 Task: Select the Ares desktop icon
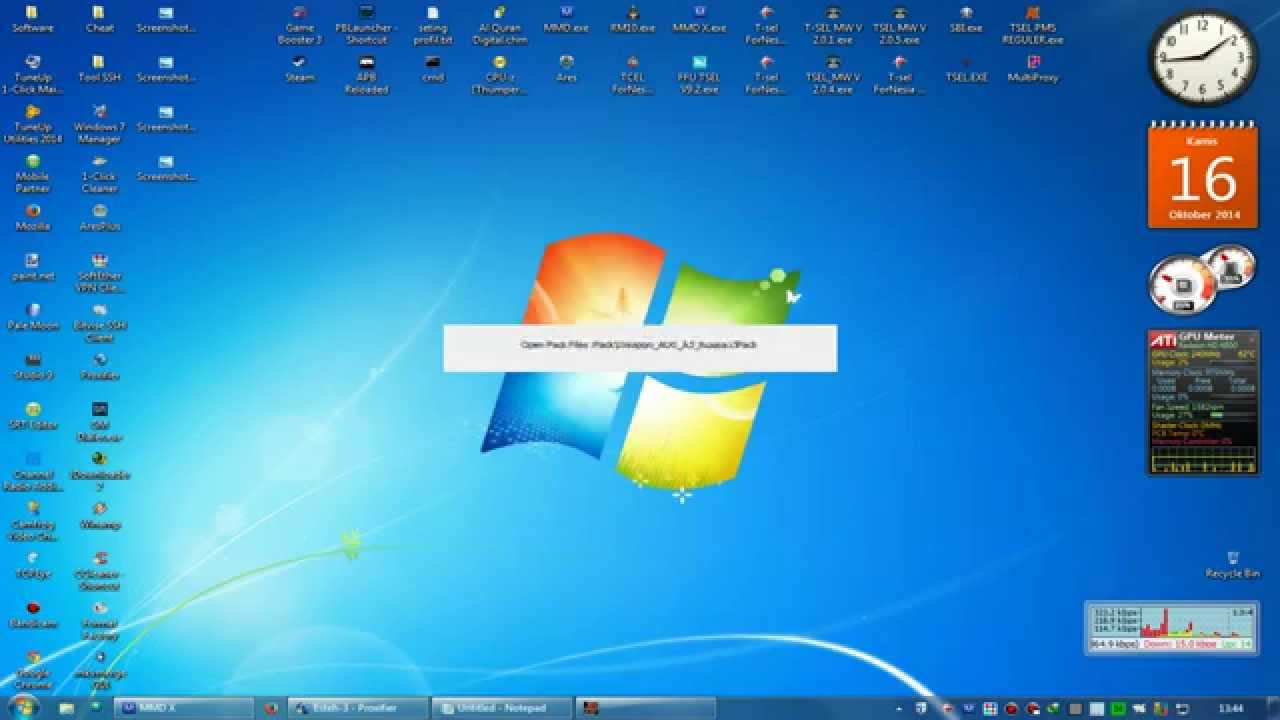pyautogui.click(x=566, y=68)
